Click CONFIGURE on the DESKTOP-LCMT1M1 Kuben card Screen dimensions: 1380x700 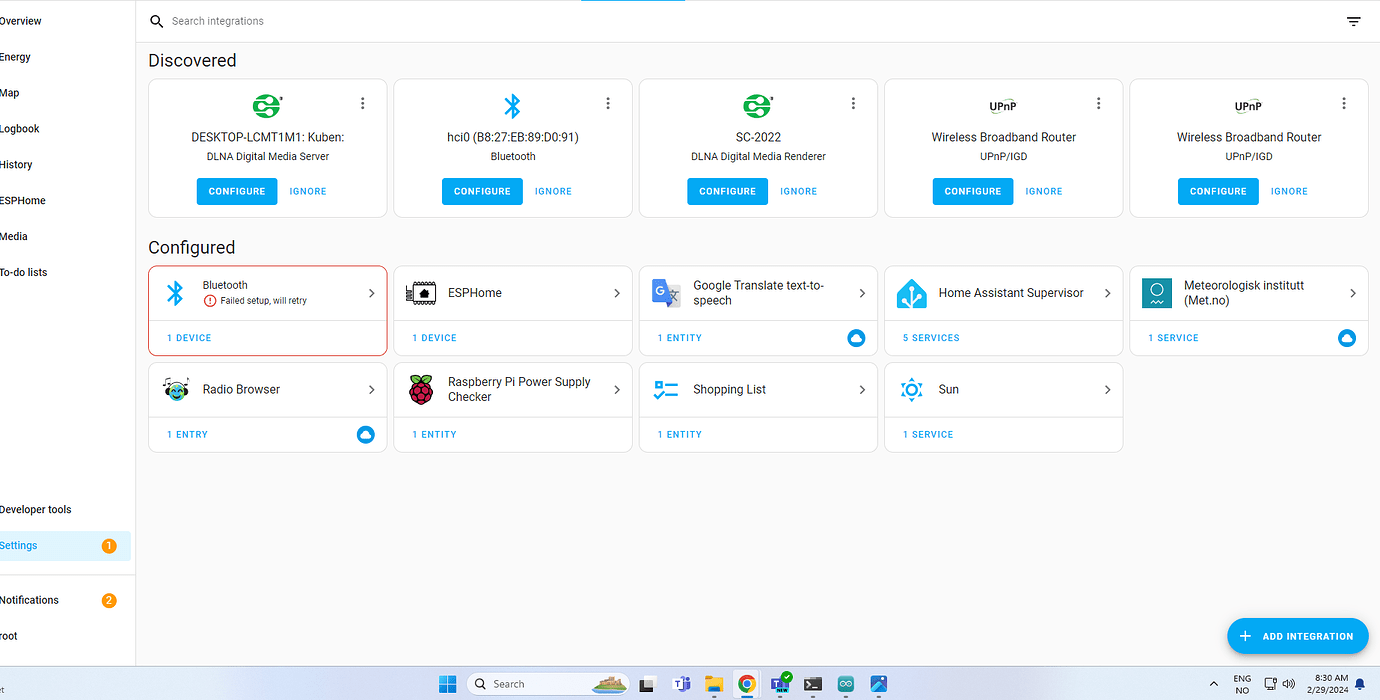[236, 191]
